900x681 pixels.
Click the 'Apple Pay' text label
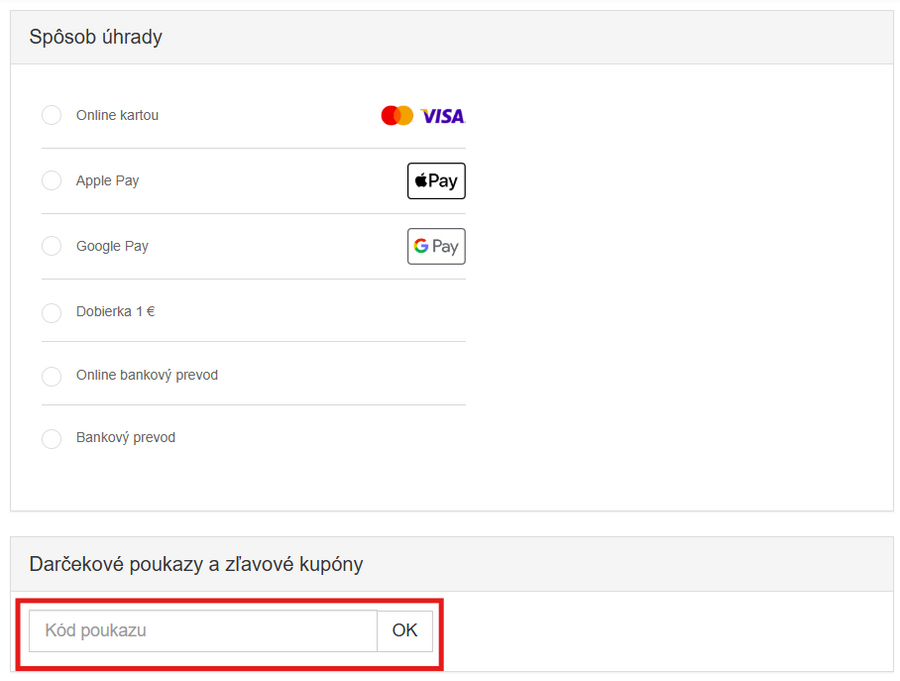click(x=107, y=181)
